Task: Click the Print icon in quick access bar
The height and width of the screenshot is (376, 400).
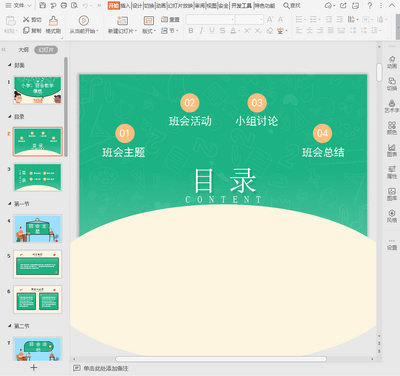Action: (x=64, y=5)
